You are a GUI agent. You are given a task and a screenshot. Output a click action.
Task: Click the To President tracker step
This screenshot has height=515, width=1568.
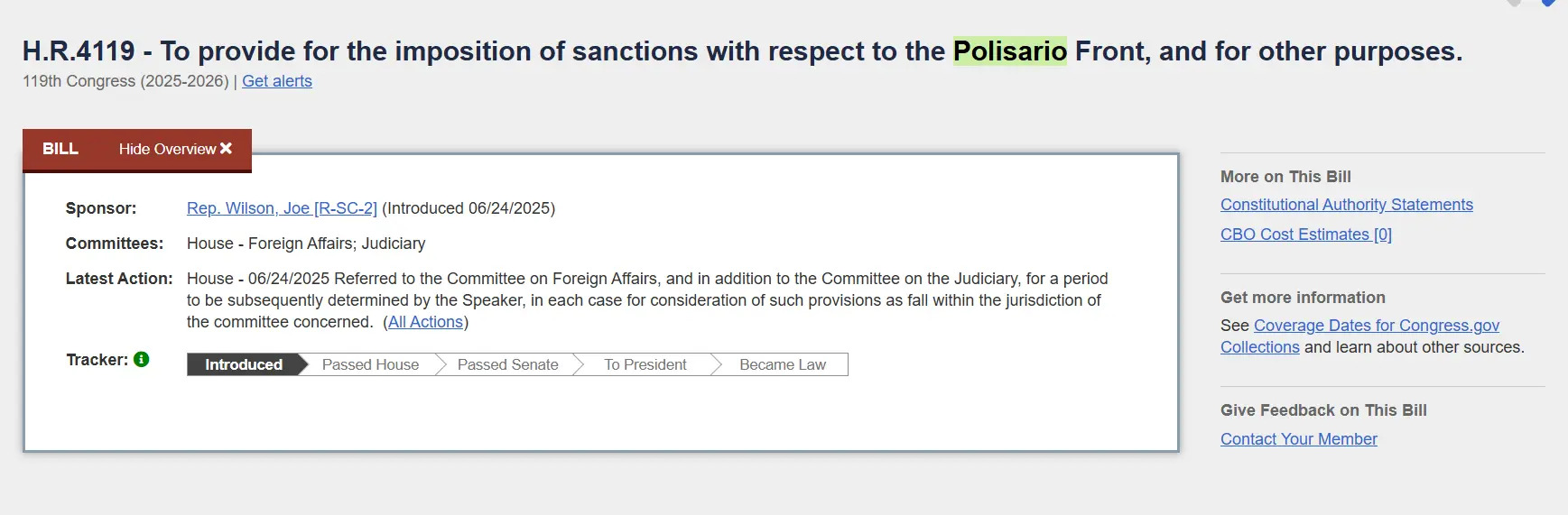[x=645, y=364]
